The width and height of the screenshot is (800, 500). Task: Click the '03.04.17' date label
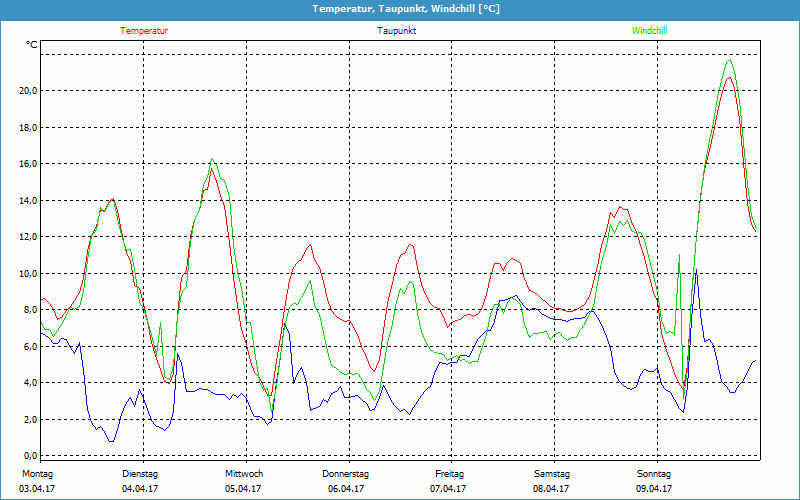pyautogui.click(x=37, y=489)
